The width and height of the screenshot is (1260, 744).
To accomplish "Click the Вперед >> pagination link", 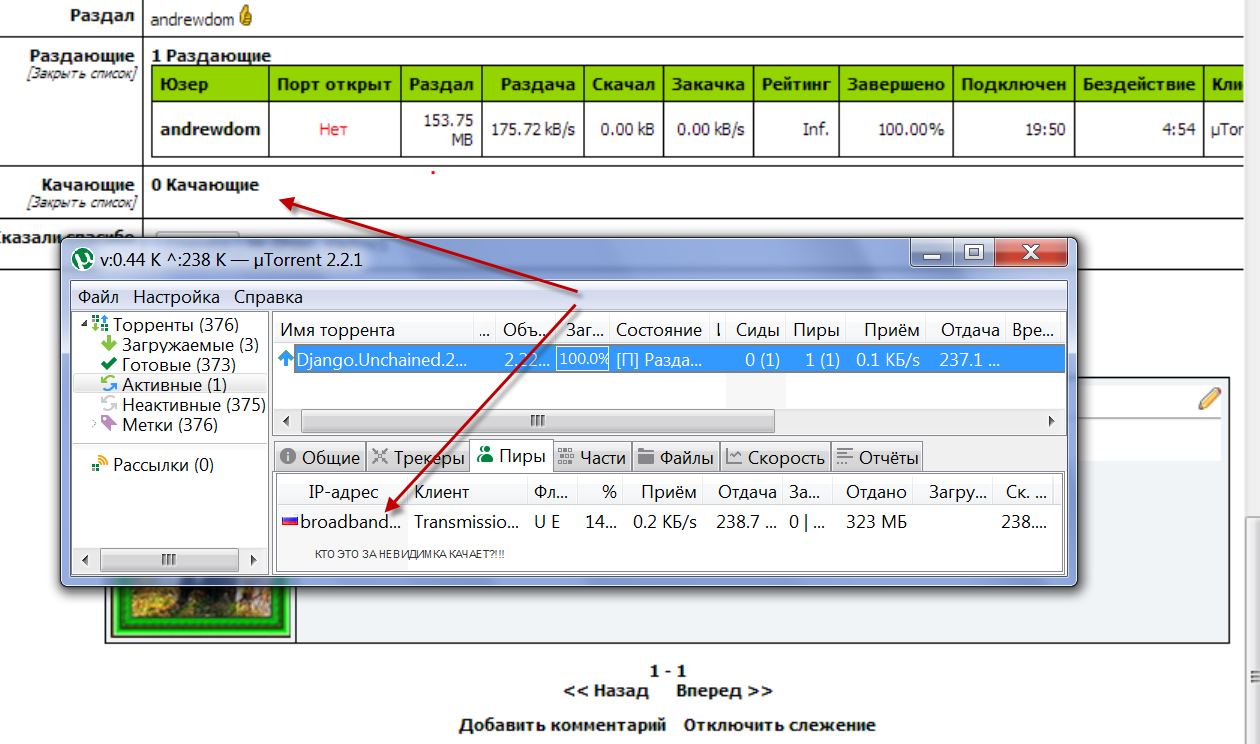I will click(724, 690).
